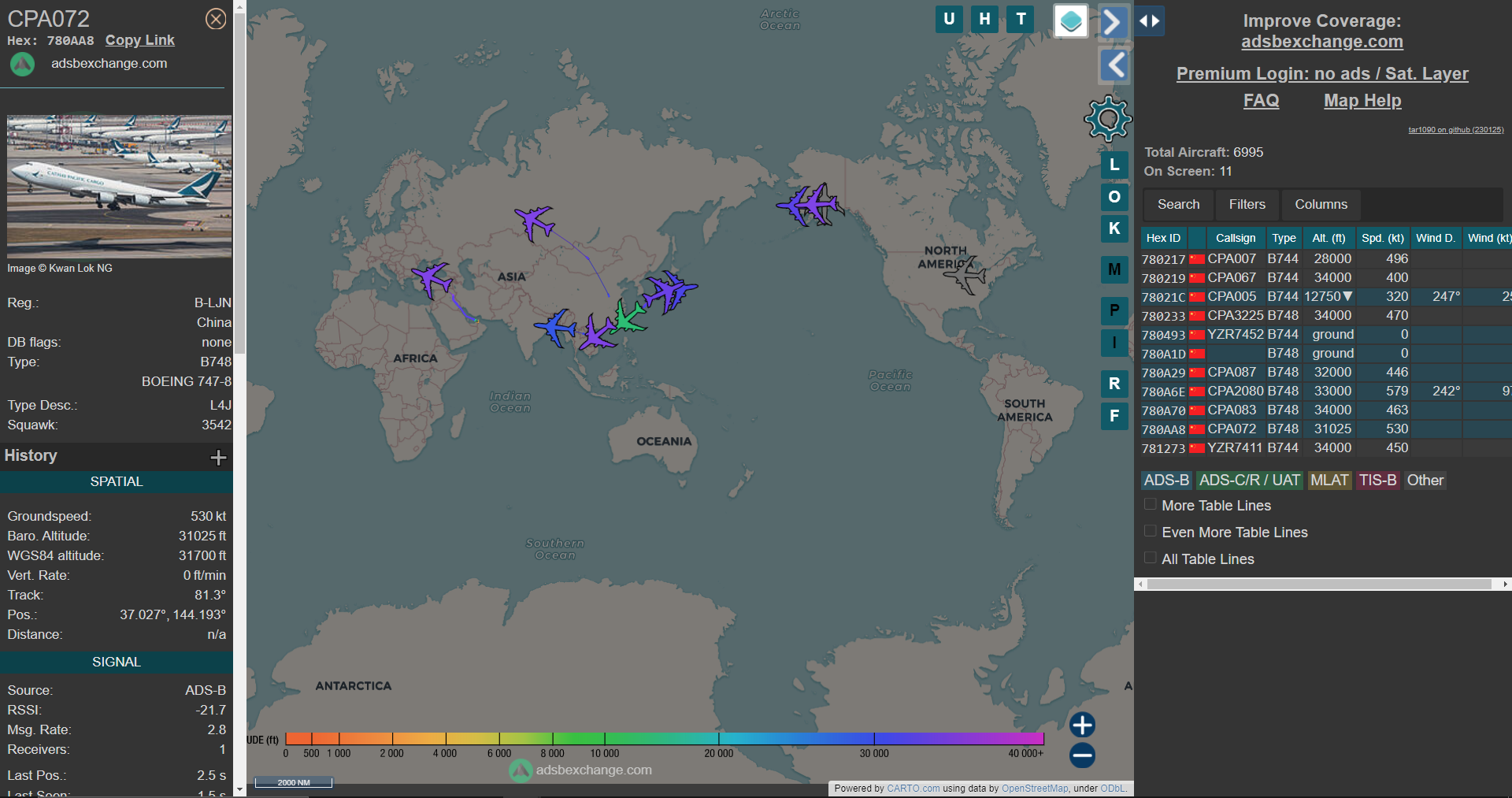Enable All Table Lines checkbox
Screen dimensions: 1512x798
1151,558
